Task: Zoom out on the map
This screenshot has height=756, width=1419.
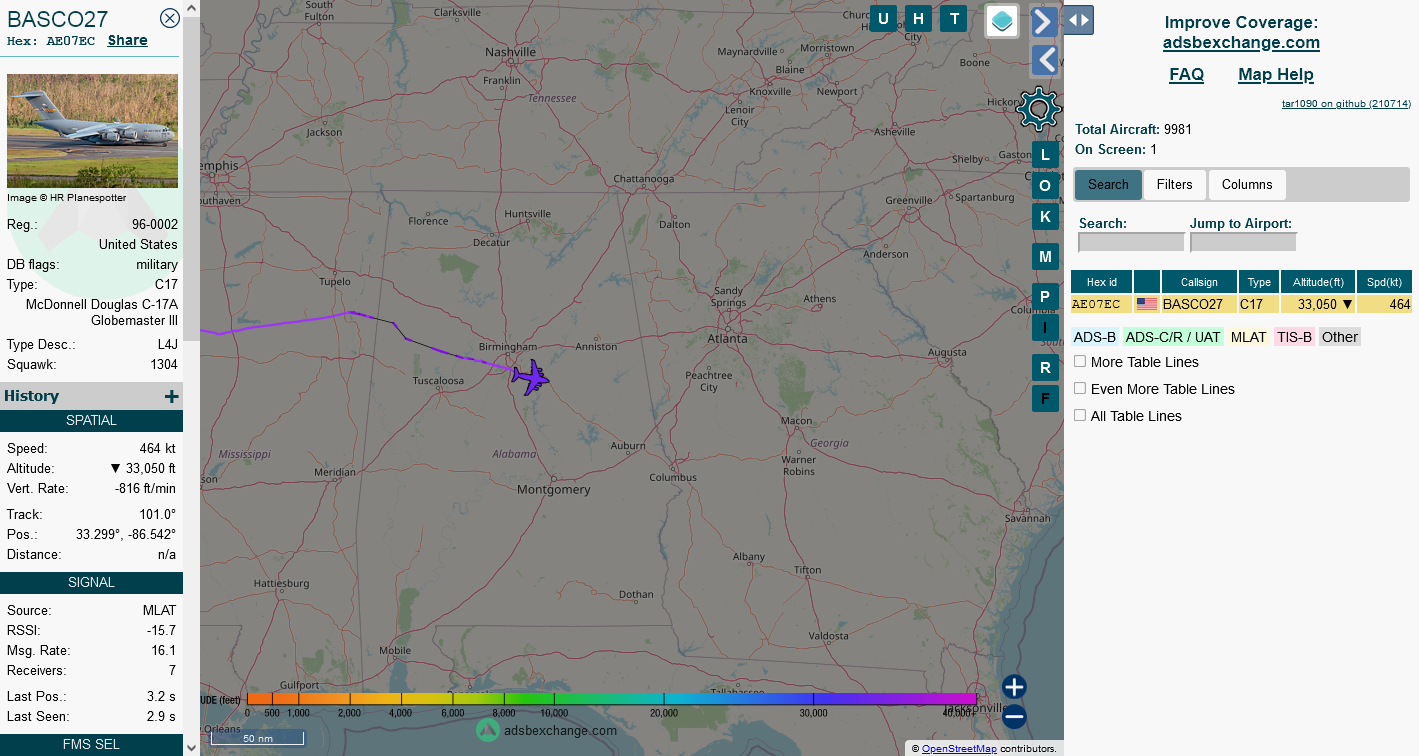Action: point(1014,716)
